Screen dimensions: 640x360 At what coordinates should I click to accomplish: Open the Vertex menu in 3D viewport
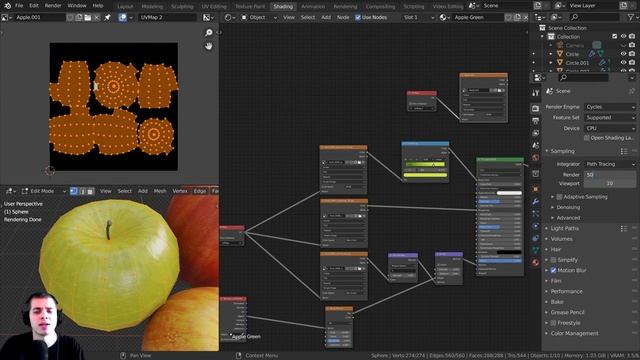pos(180,191)
